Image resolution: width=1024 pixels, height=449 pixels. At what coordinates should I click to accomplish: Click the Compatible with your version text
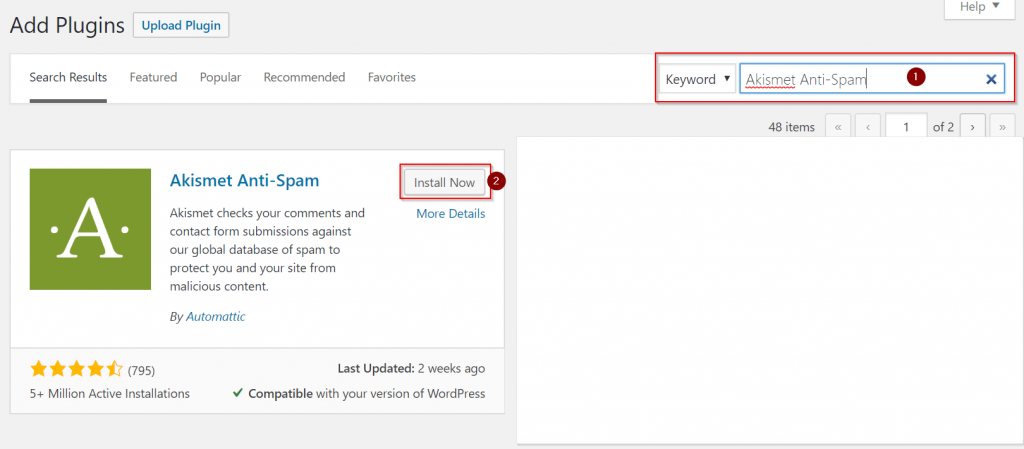(360, 394)
